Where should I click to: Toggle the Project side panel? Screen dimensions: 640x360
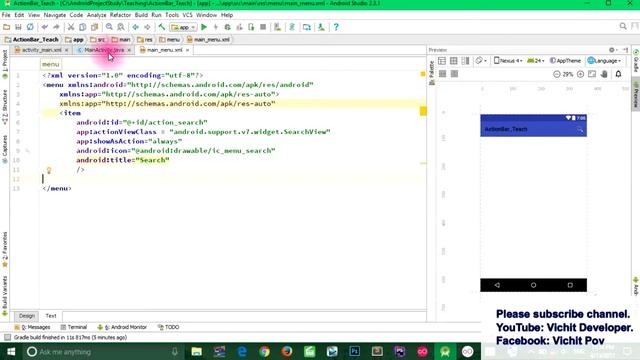(x=5, y=64)
